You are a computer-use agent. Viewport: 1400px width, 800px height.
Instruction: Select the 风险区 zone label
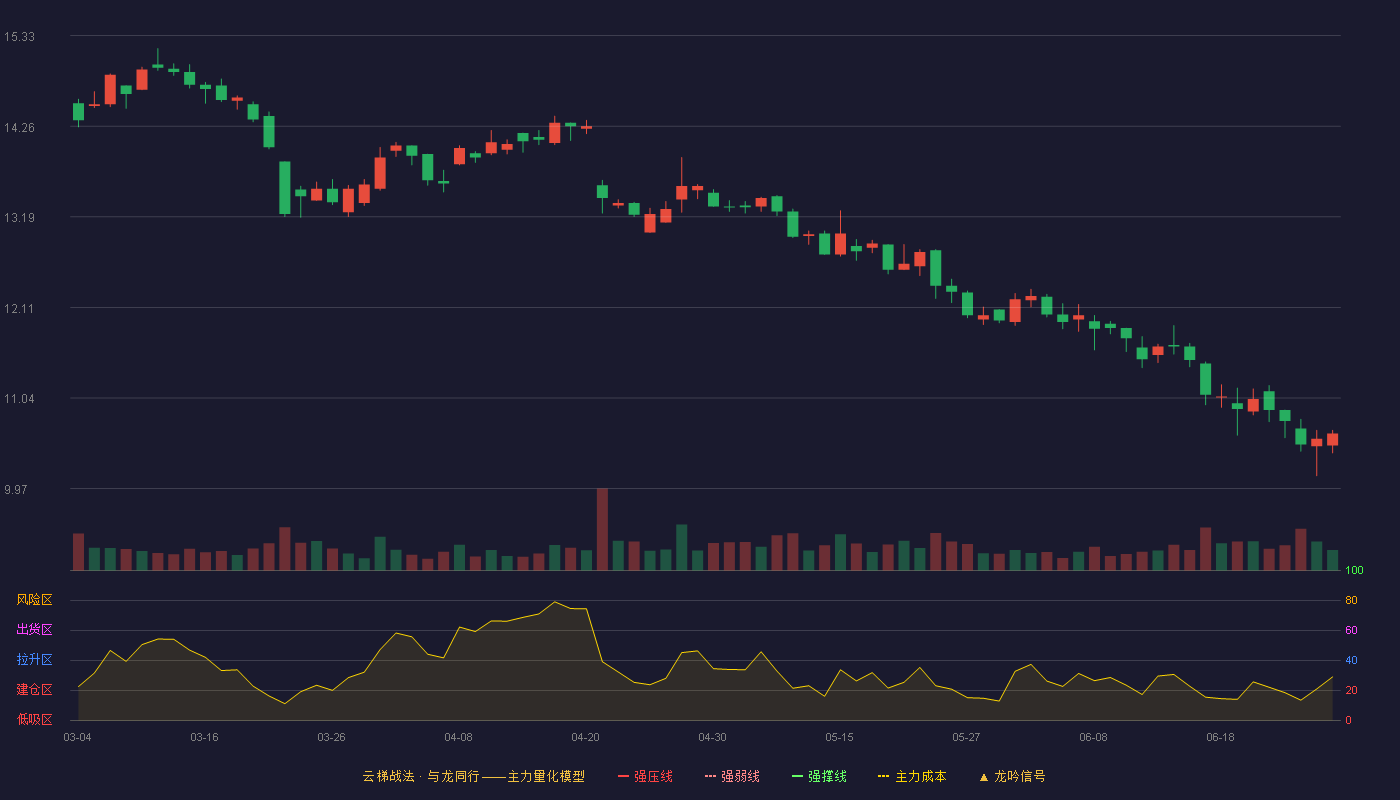(34, 600)
